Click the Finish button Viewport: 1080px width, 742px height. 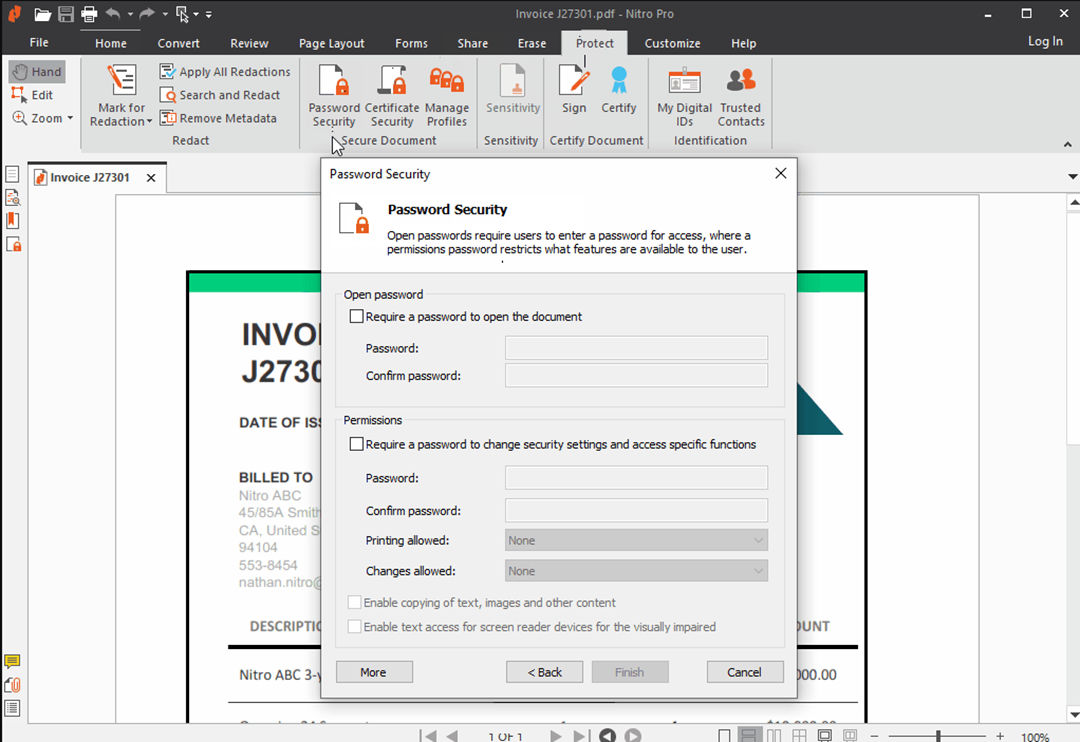coord(630,672)
